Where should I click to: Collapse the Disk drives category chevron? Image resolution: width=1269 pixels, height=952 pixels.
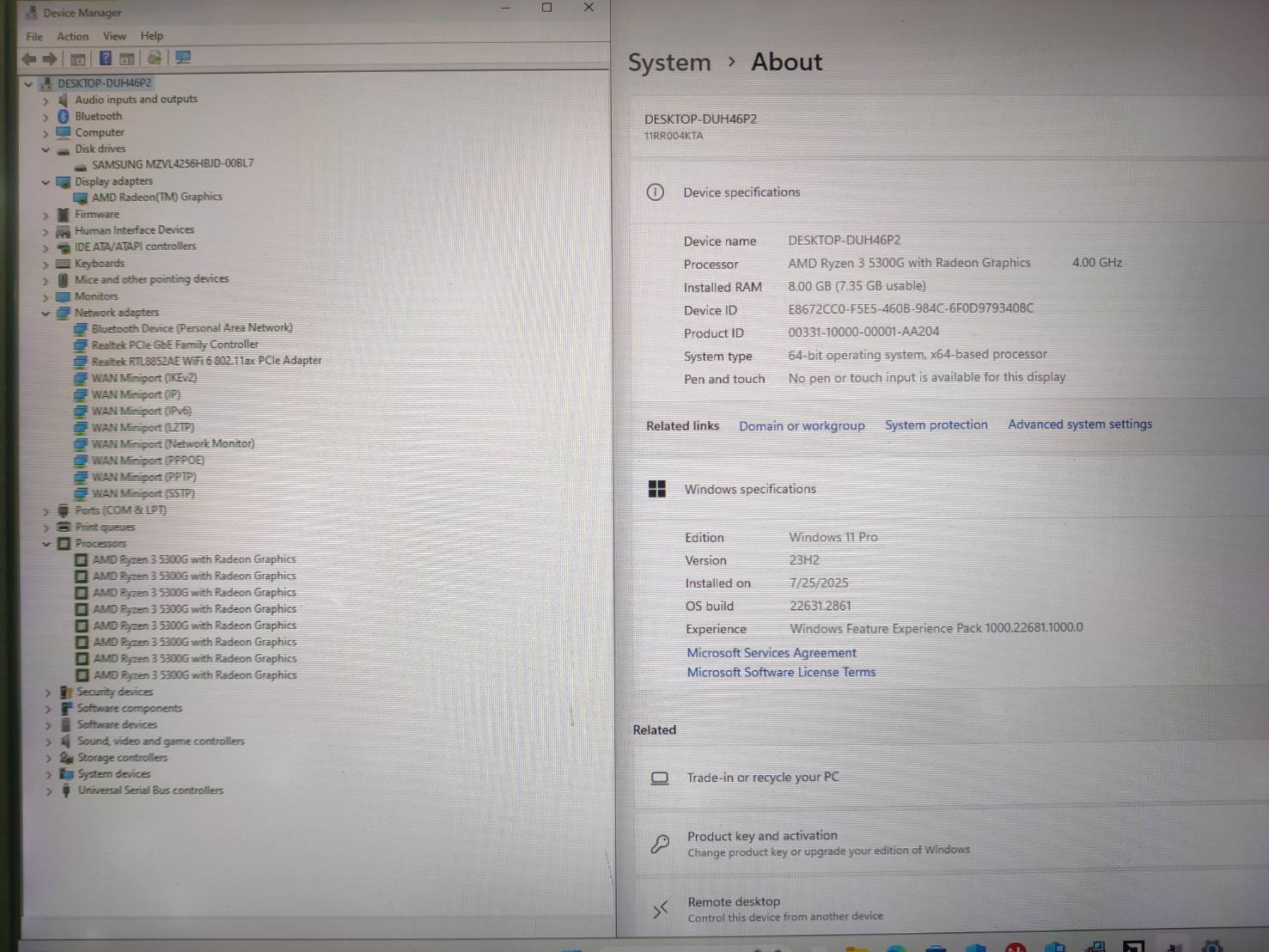(46, 150)
